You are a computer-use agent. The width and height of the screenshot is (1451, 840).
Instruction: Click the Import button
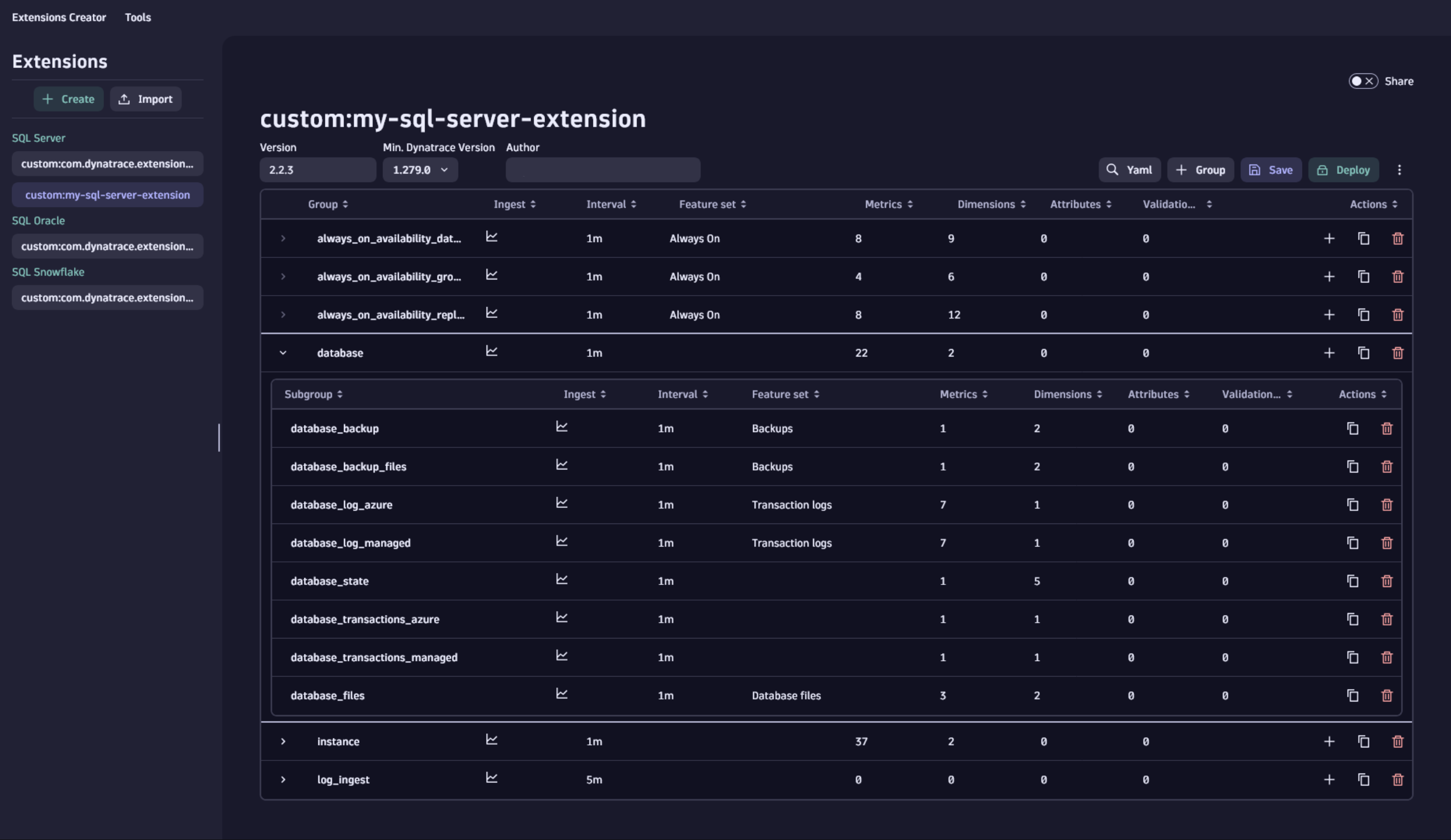pyautogui.click(x=145, y=99)
